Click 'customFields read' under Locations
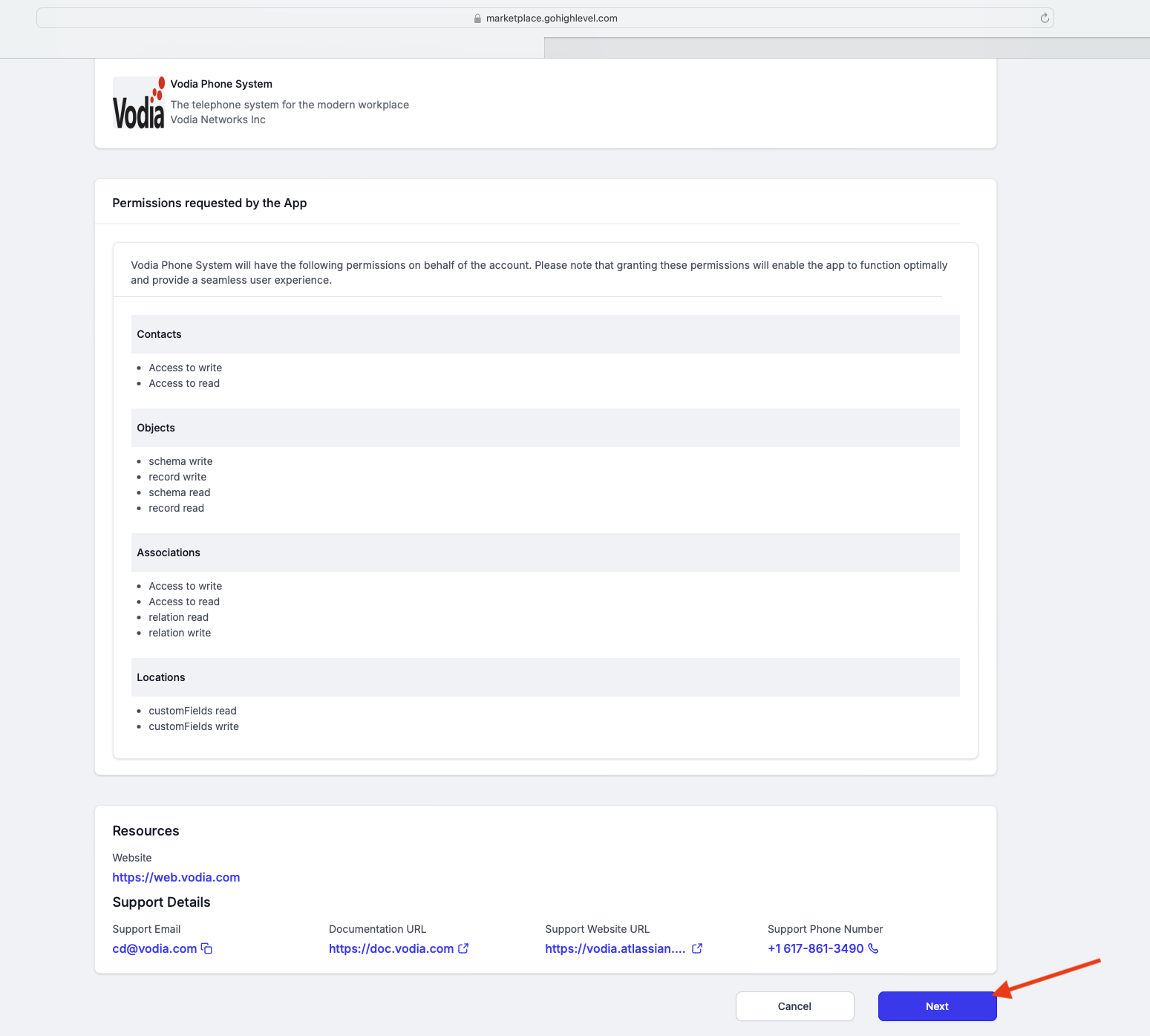 [192, 711]
